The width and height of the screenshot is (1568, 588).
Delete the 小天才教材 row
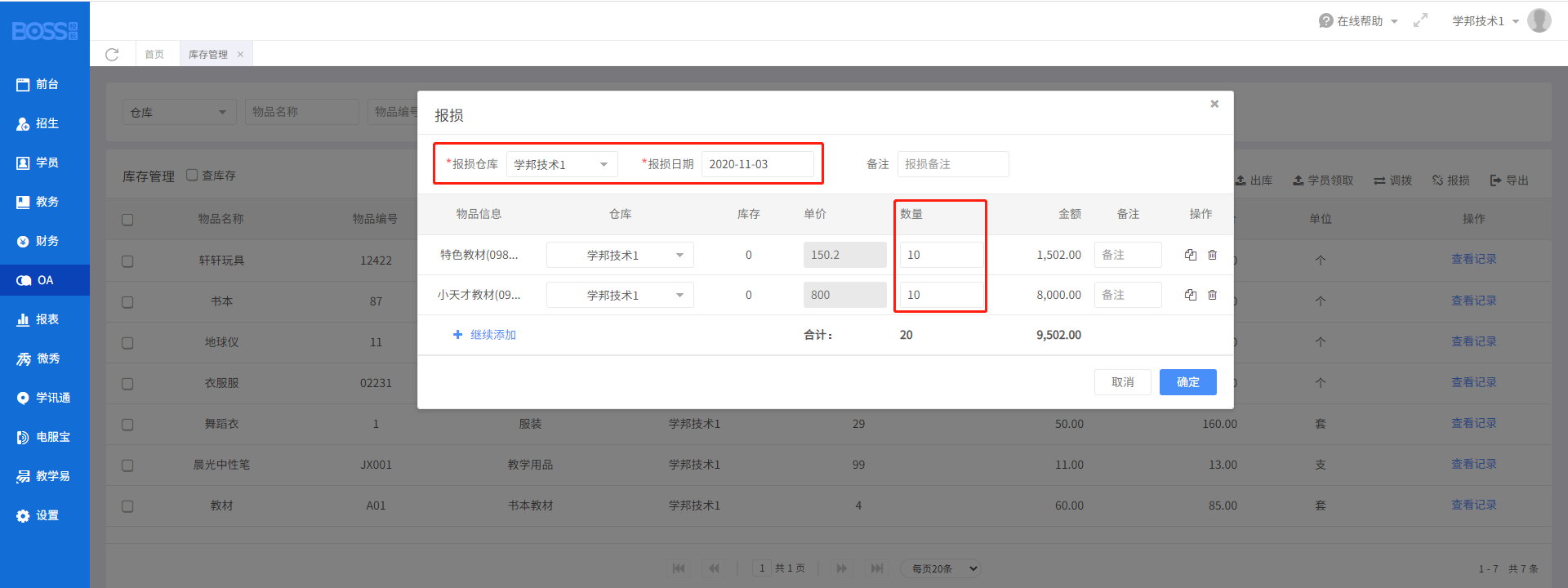pos(1212,295)
